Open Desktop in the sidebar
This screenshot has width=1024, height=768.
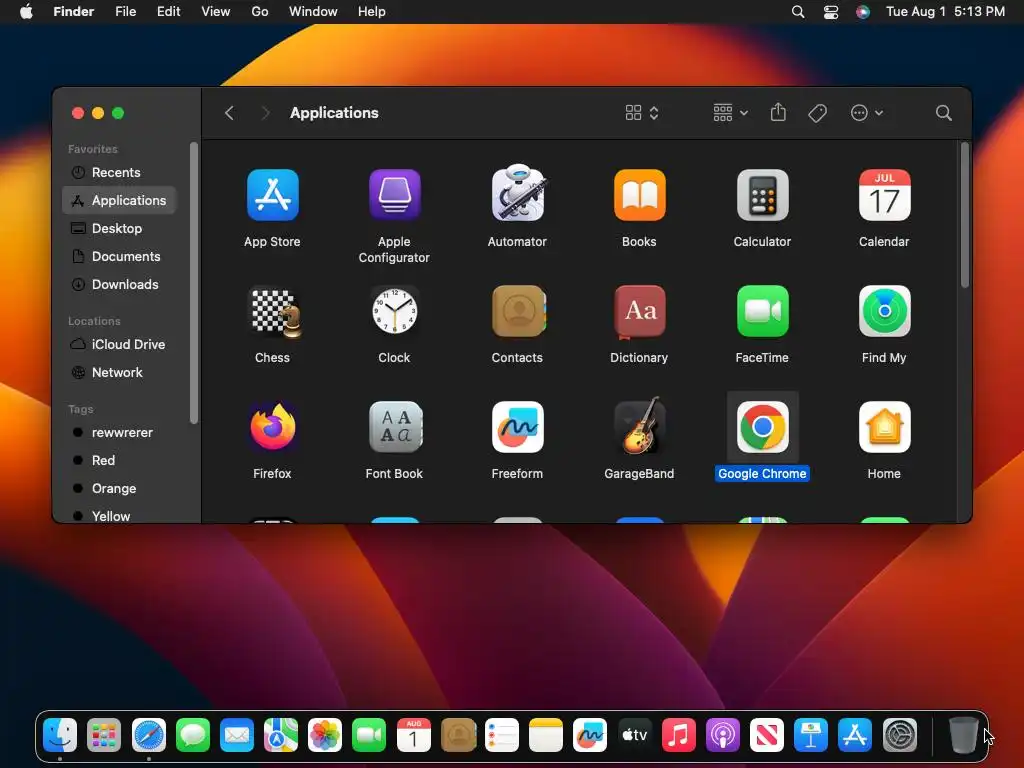click(119, 229)
